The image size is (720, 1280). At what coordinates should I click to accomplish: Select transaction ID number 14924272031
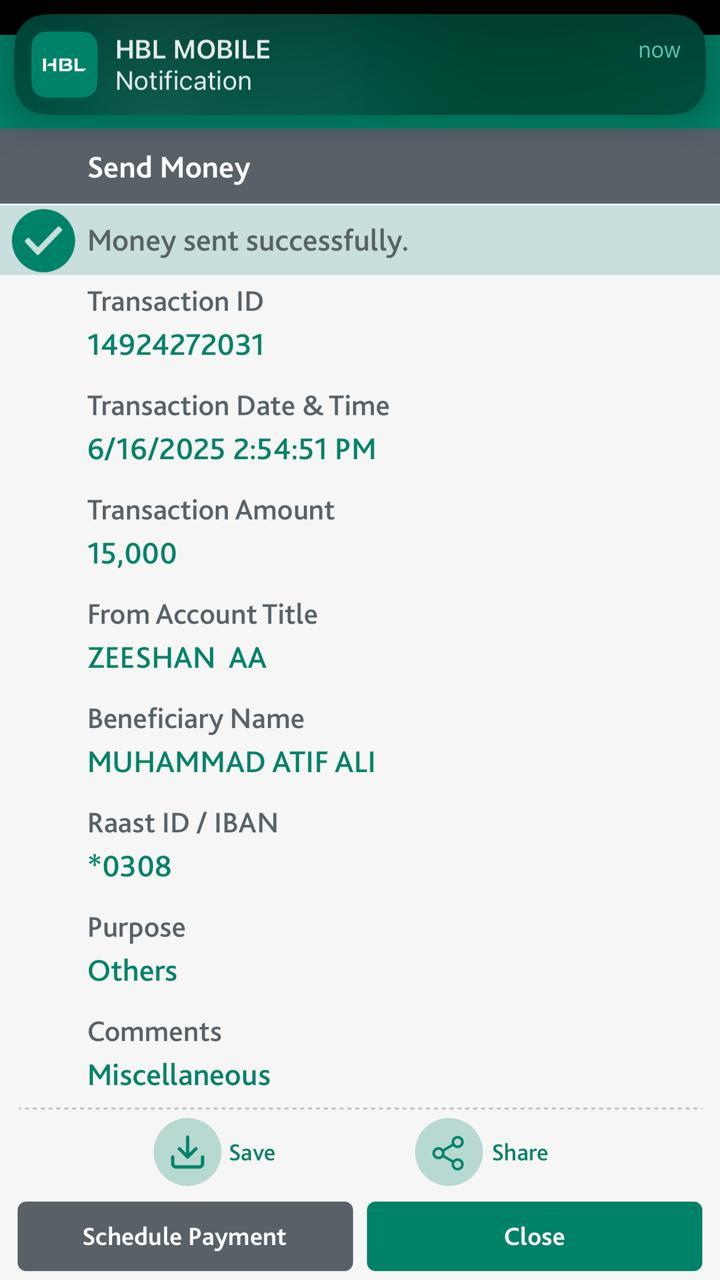click(x=176, y=345)
